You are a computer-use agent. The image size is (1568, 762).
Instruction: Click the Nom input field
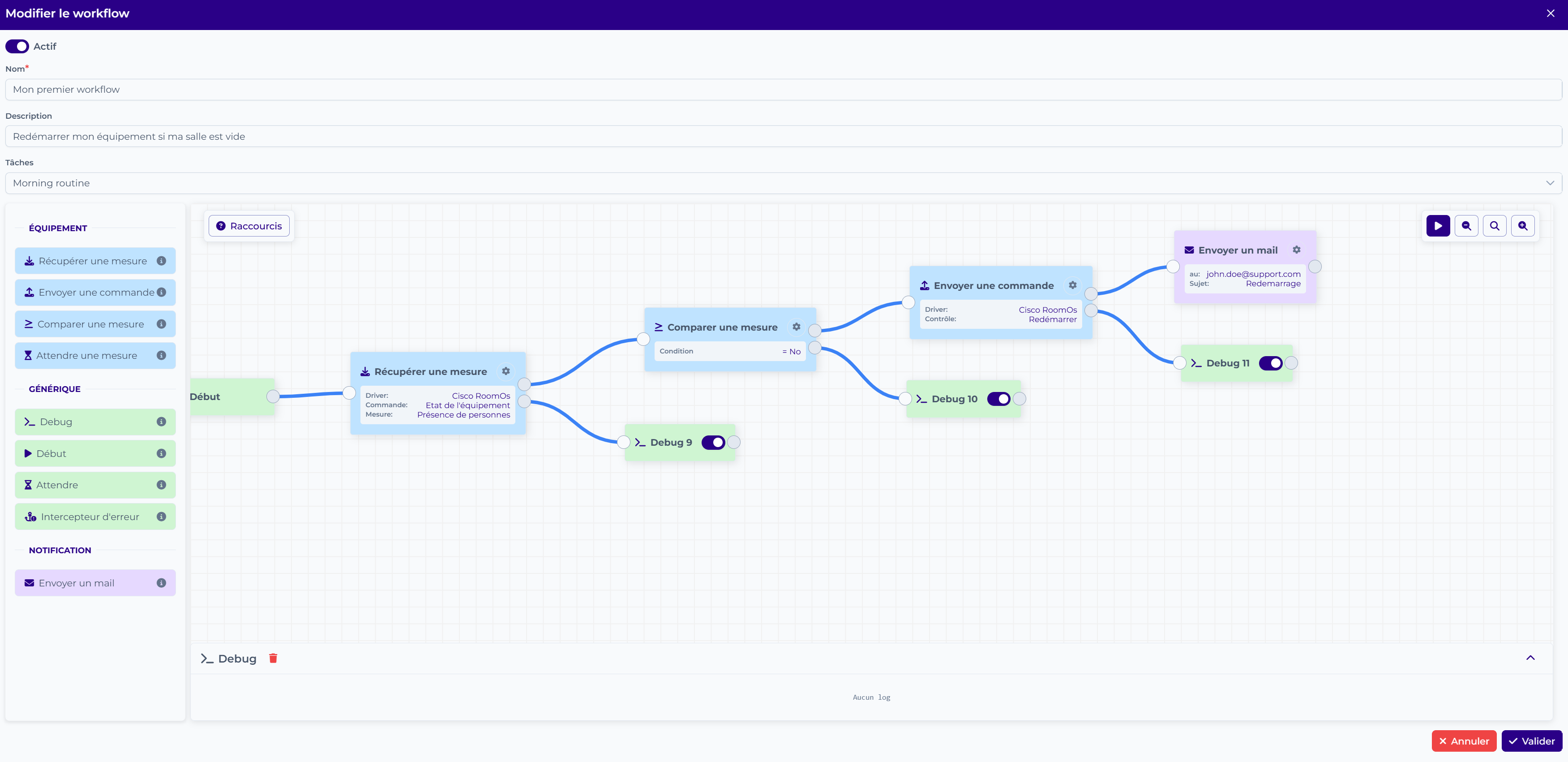(784, 90)
